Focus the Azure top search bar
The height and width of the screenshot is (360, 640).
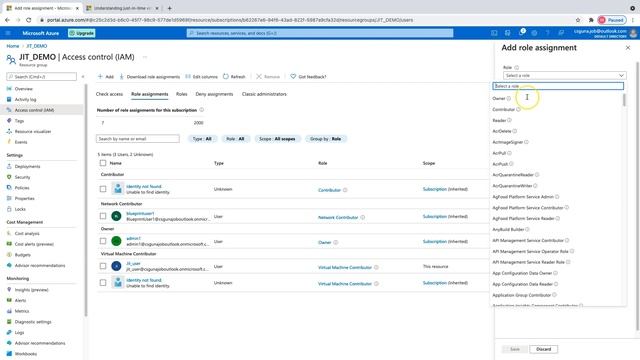coord(320,33)
